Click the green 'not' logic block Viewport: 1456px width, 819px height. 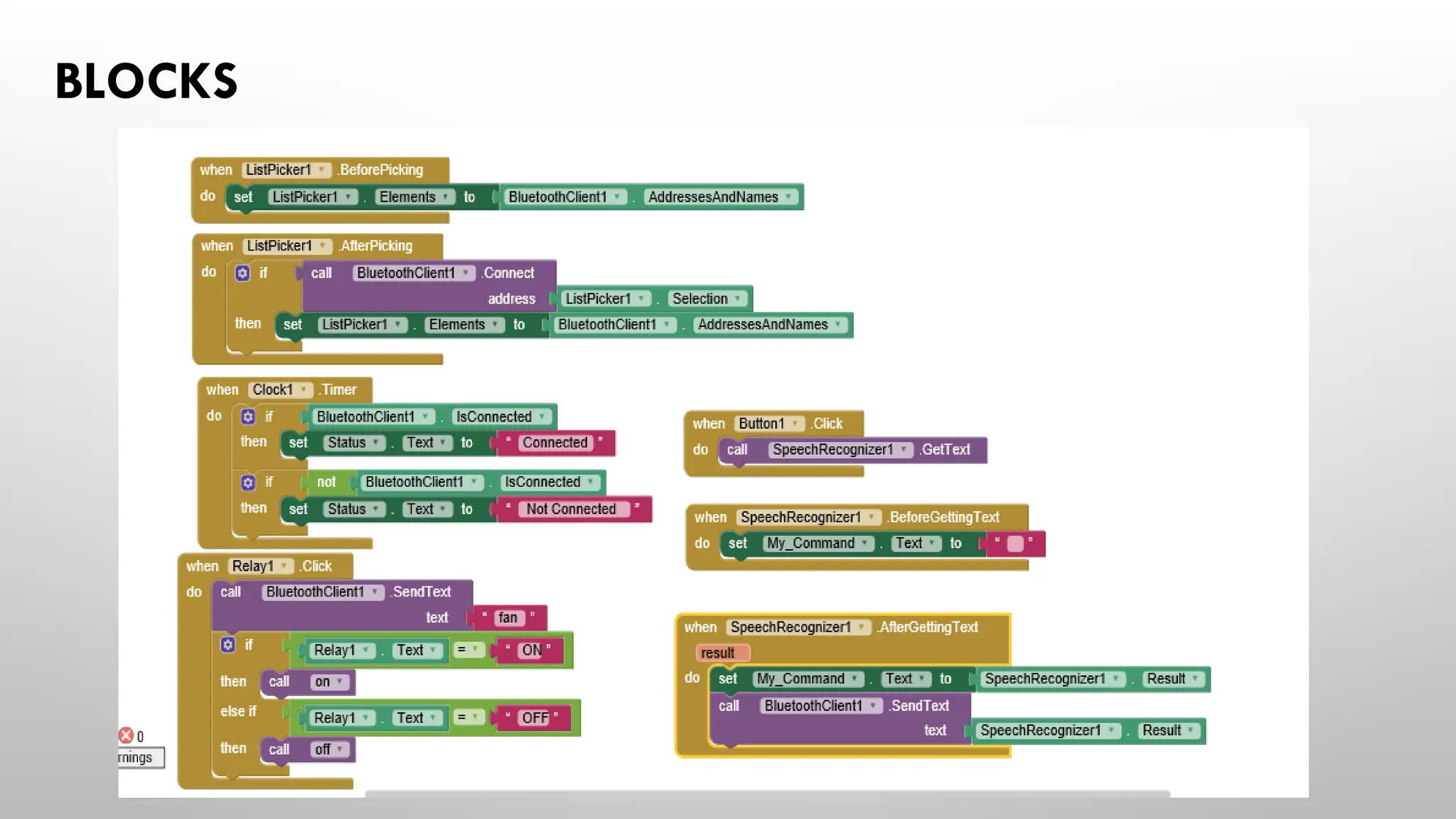point(326,482)
